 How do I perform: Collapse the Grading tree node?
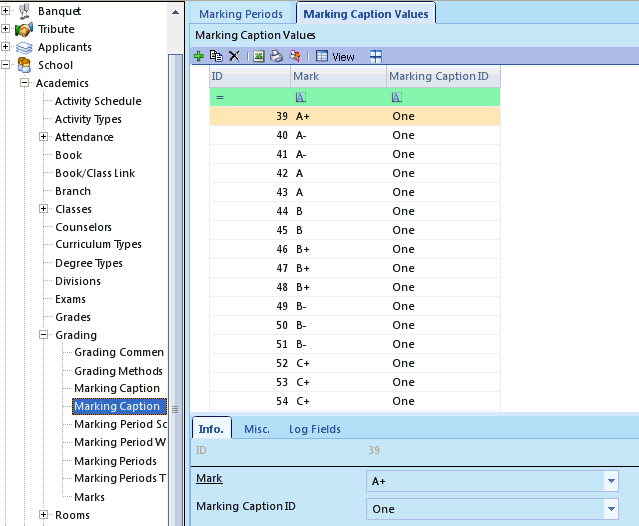point(44,335)
